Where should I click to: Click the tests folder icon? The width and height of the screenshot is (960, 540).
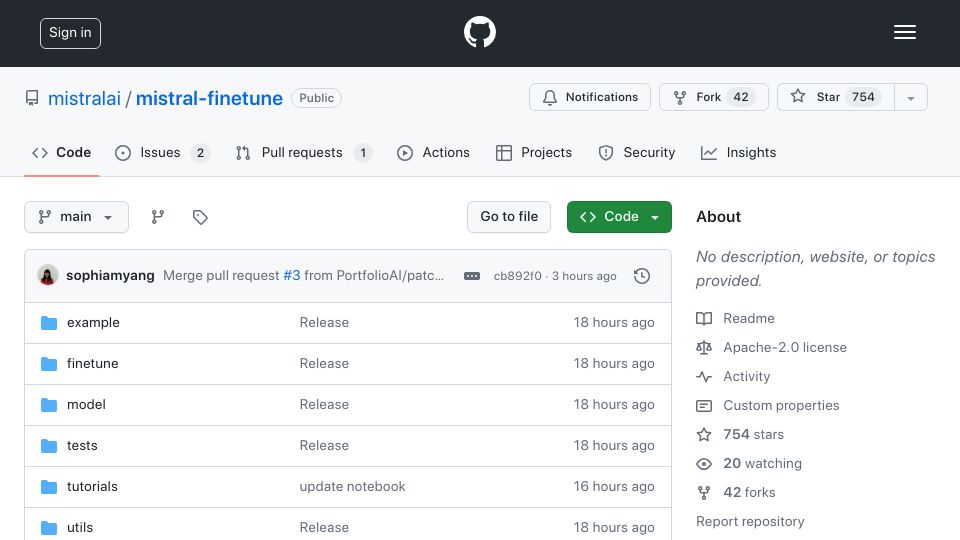[49, 446]
